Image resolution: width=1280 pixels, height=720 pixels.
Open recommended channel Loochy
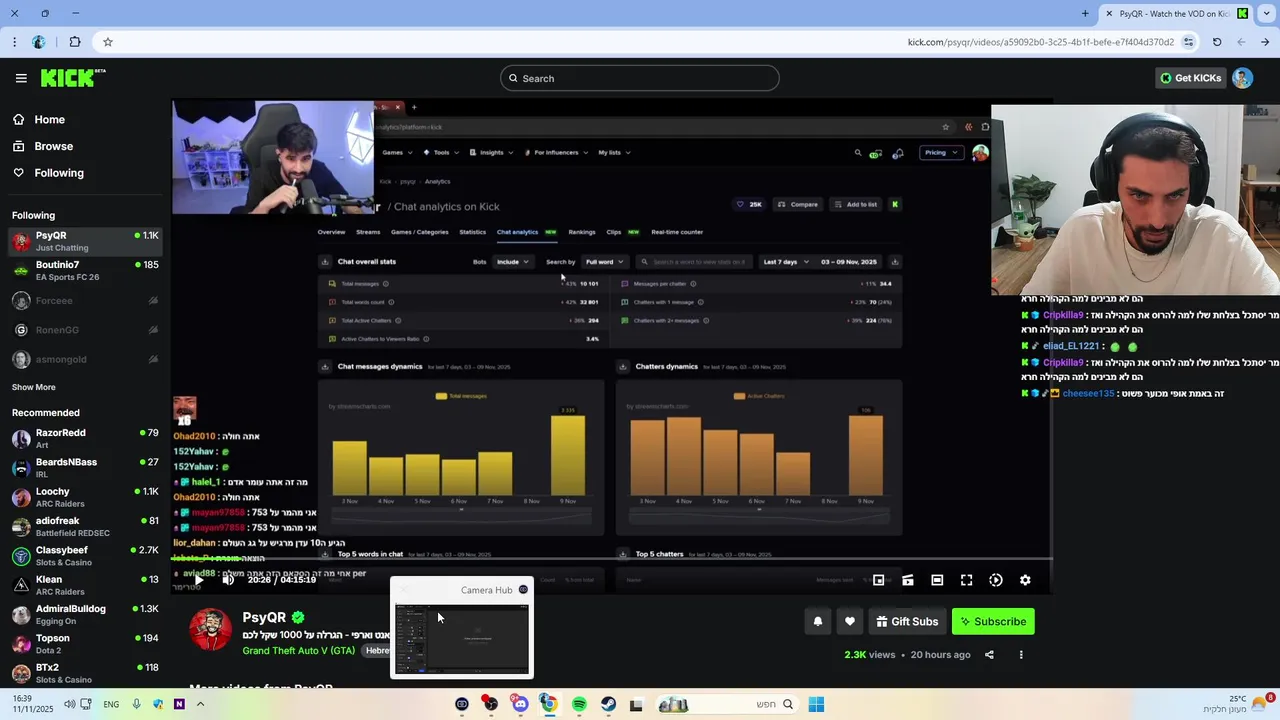point(85,497)
